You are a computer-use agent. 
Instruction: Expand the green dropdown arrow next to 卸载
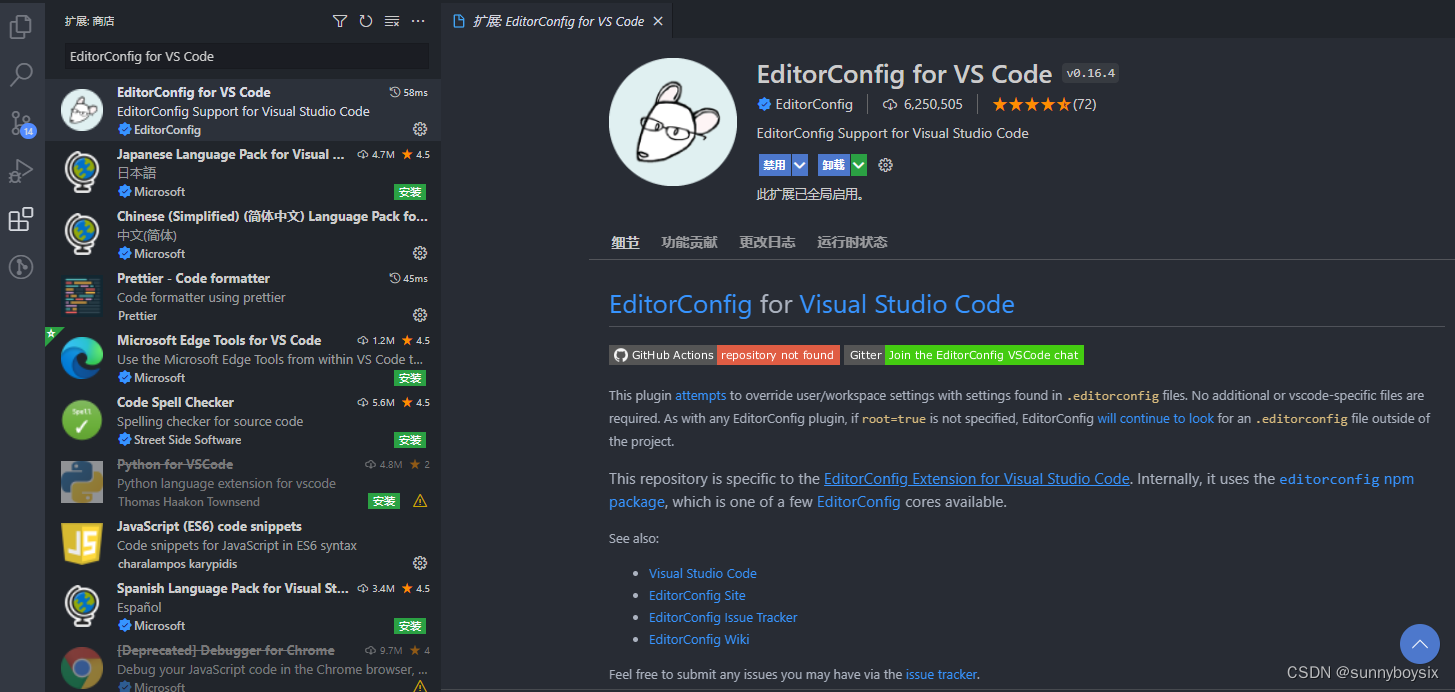point(857,164)
